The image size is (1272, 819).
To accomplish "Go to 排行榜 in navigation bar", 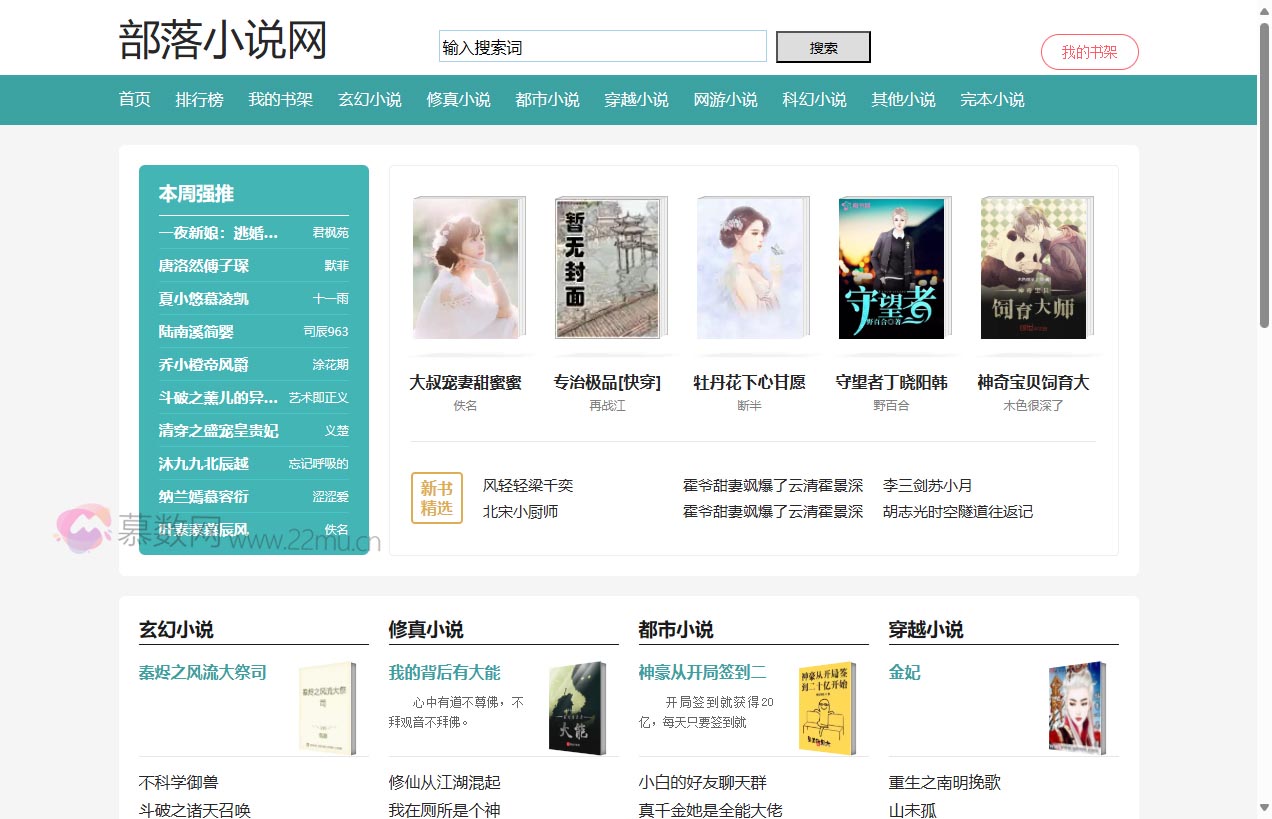I will [x=199, y=100].
